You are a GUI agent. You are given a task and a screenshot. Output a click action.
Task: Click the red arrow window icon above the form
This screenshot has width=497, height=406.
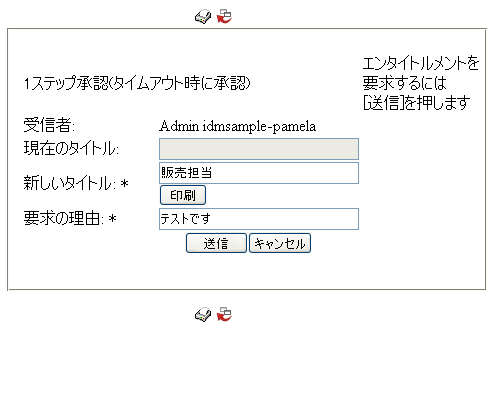pos(224,16)
